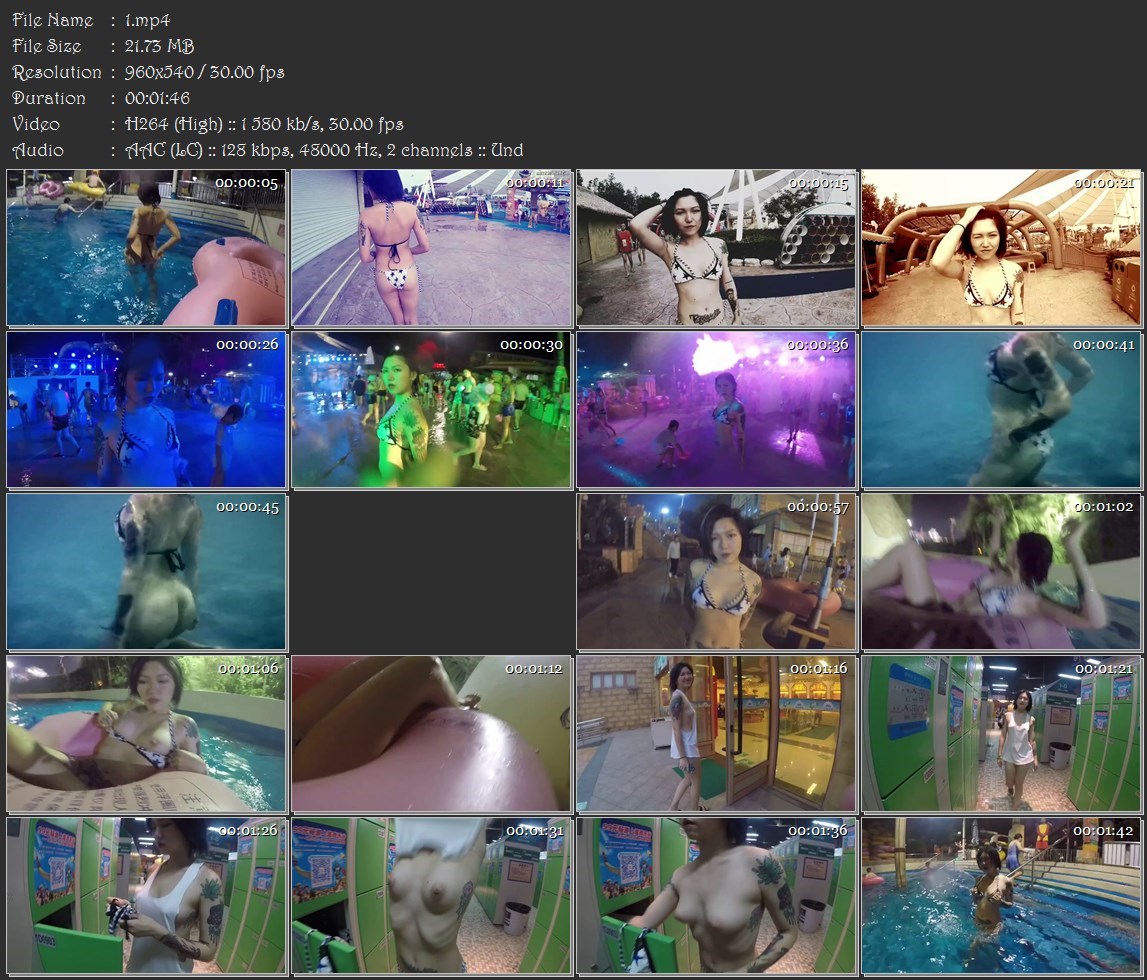Select the '960x540 / 30.00 fps' value

pyautogui.click(x=204, y=72)
